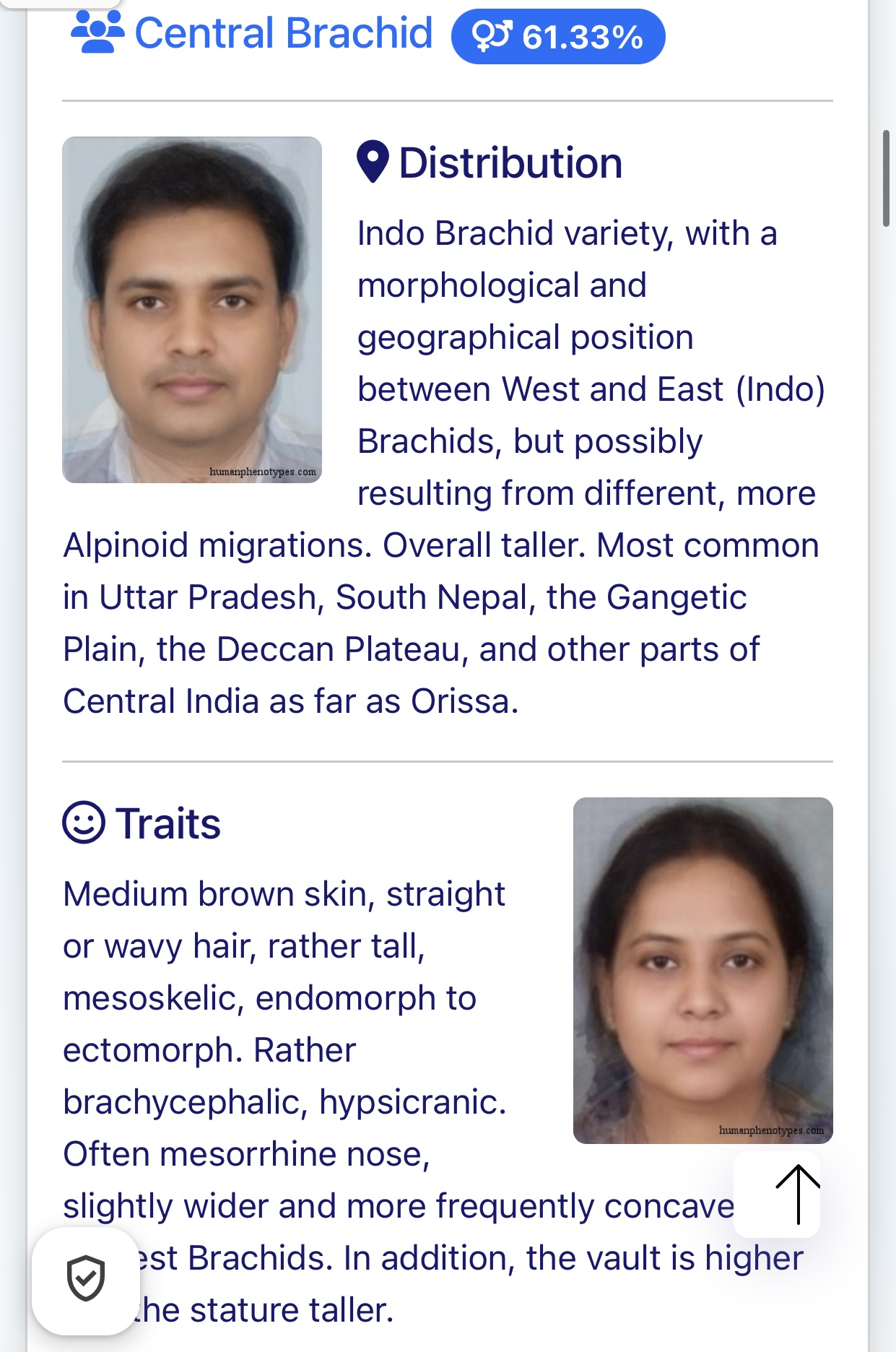
Task: Click the Traits paragraph starting 'Medium brown skin'
Action: (433, 1102)
